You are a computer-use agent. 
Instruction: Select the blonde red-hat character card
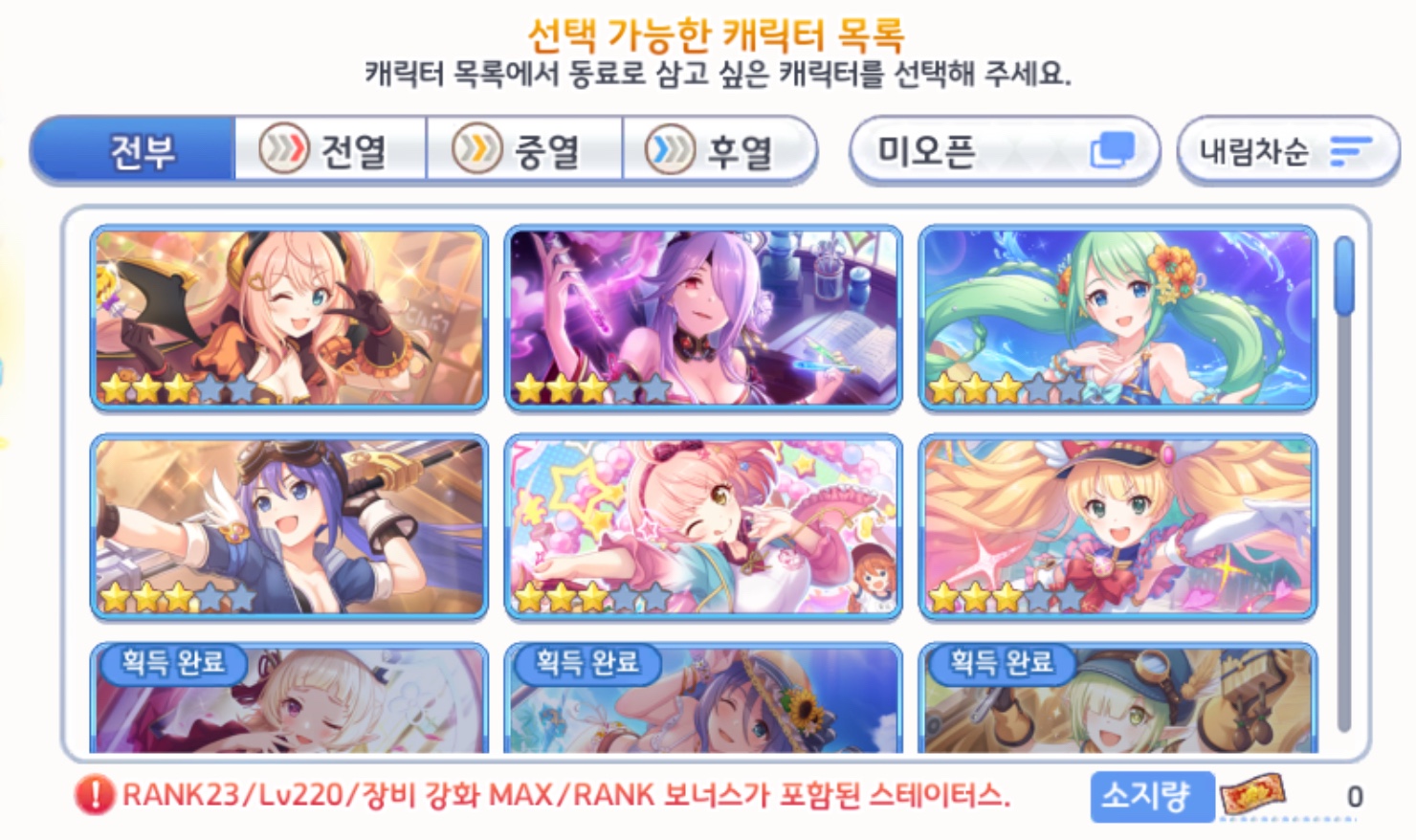[x=1117, y=527]
